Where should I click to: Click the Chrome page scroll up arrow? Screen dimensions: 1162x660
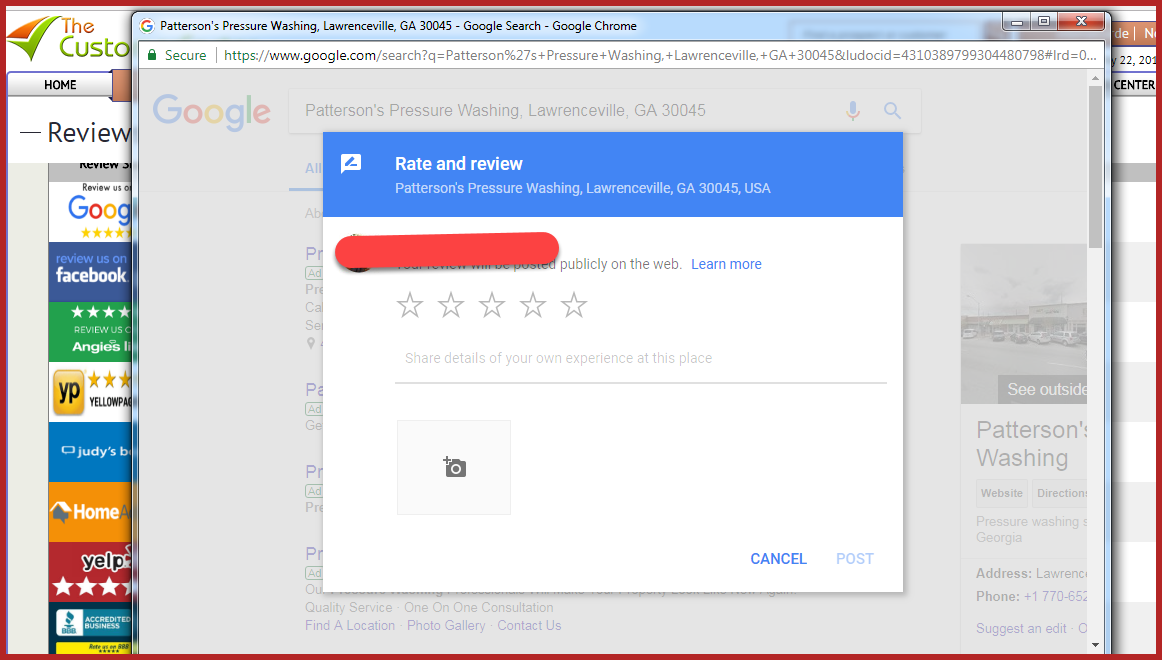coord(1095,77)
